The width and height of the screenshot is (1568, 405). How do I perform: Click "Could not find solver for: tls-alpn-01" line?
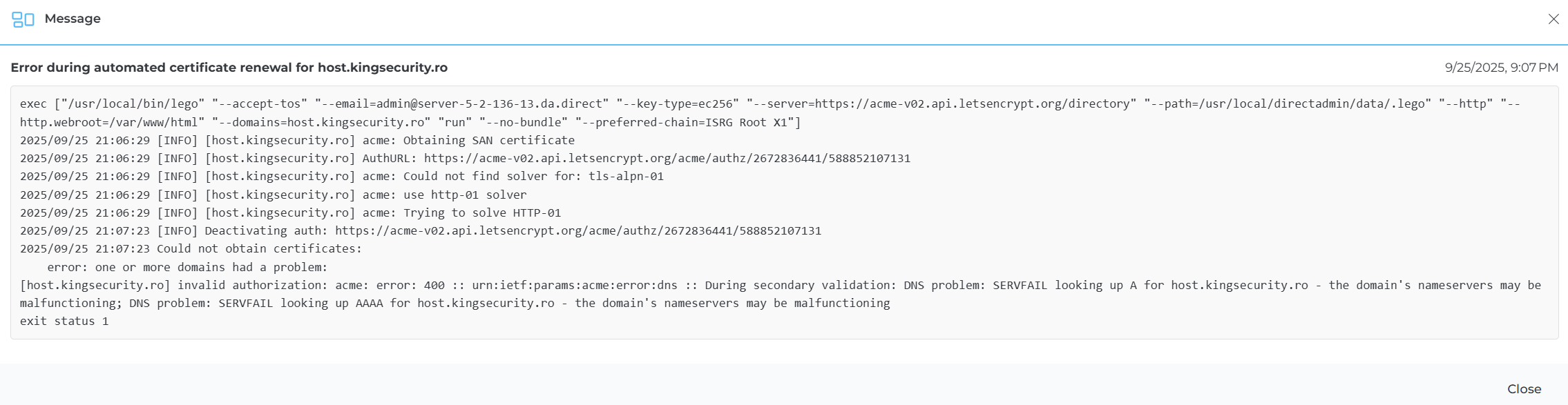pos(533,176)
